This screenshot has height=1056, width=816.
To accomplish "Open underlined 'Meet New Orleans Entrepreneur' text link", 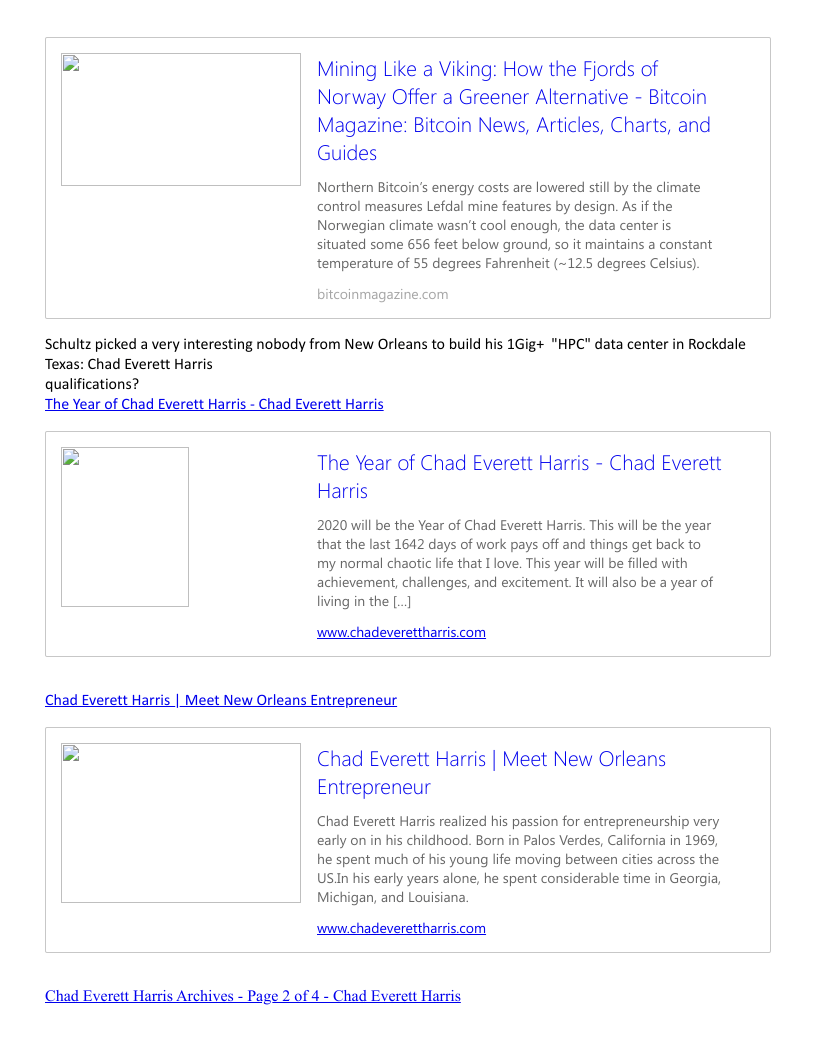I will [220, 700].
